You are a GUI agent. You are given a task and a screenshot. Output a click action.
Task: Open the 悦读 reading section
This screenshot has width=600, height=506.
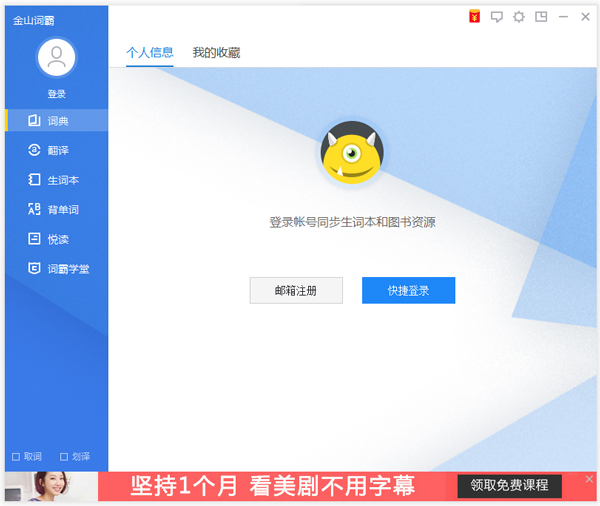[57, 239]
